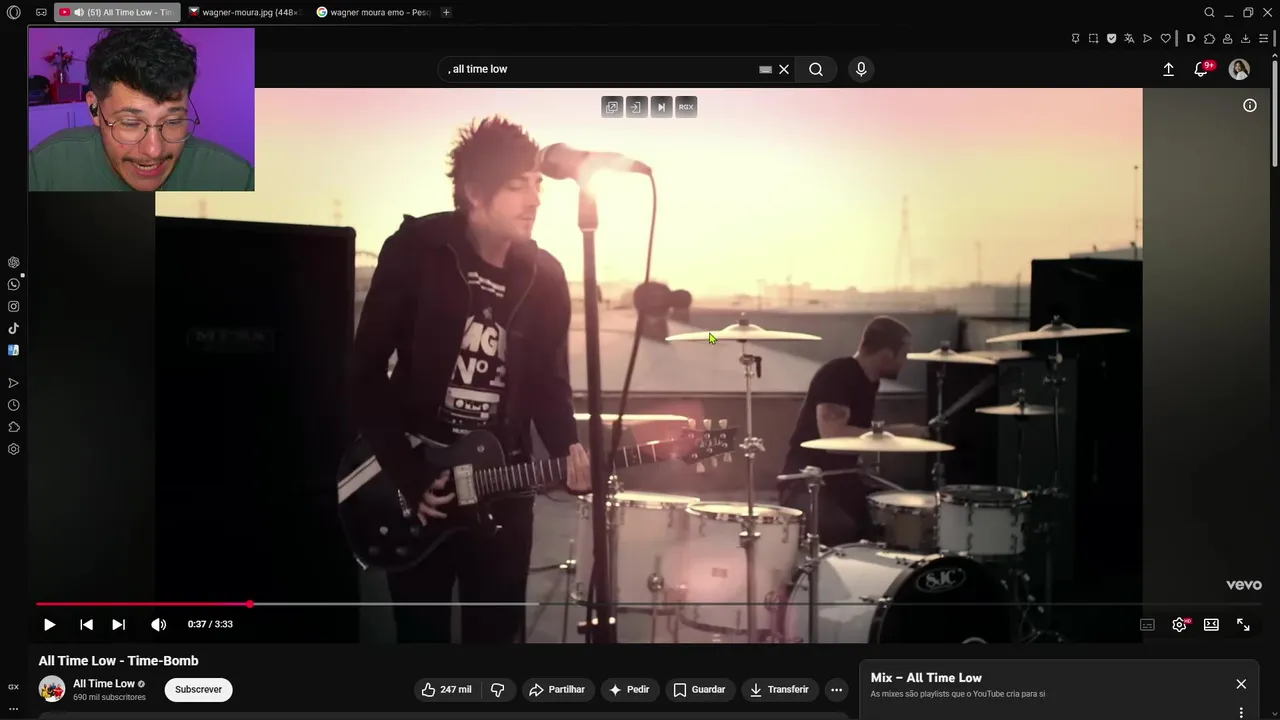1280x720 pixels.
Task: Switch to the wagner moura emo Google tab
Action: [373, 12]
